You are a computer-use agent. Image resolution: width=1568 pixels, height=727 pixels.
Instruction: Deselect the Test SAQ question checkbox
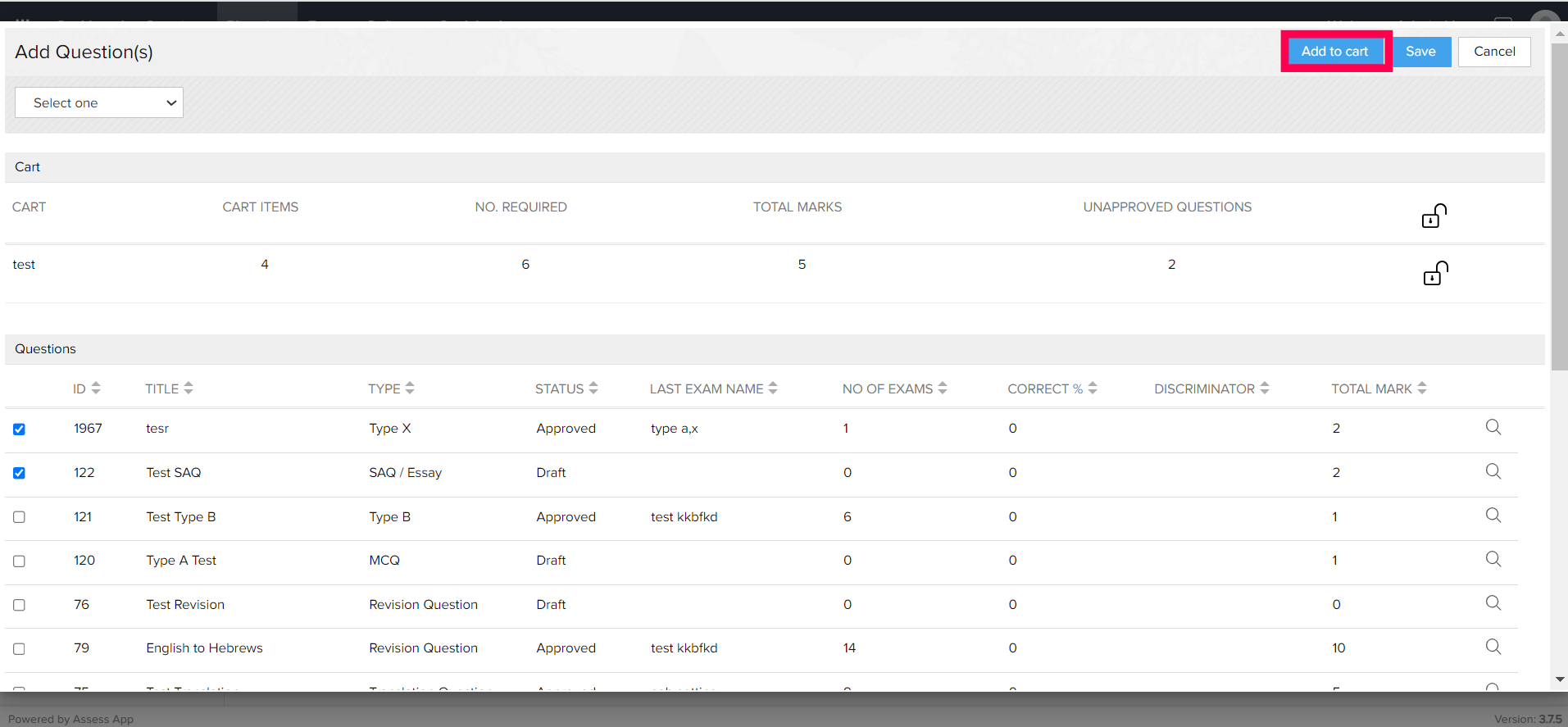point(19,473)
